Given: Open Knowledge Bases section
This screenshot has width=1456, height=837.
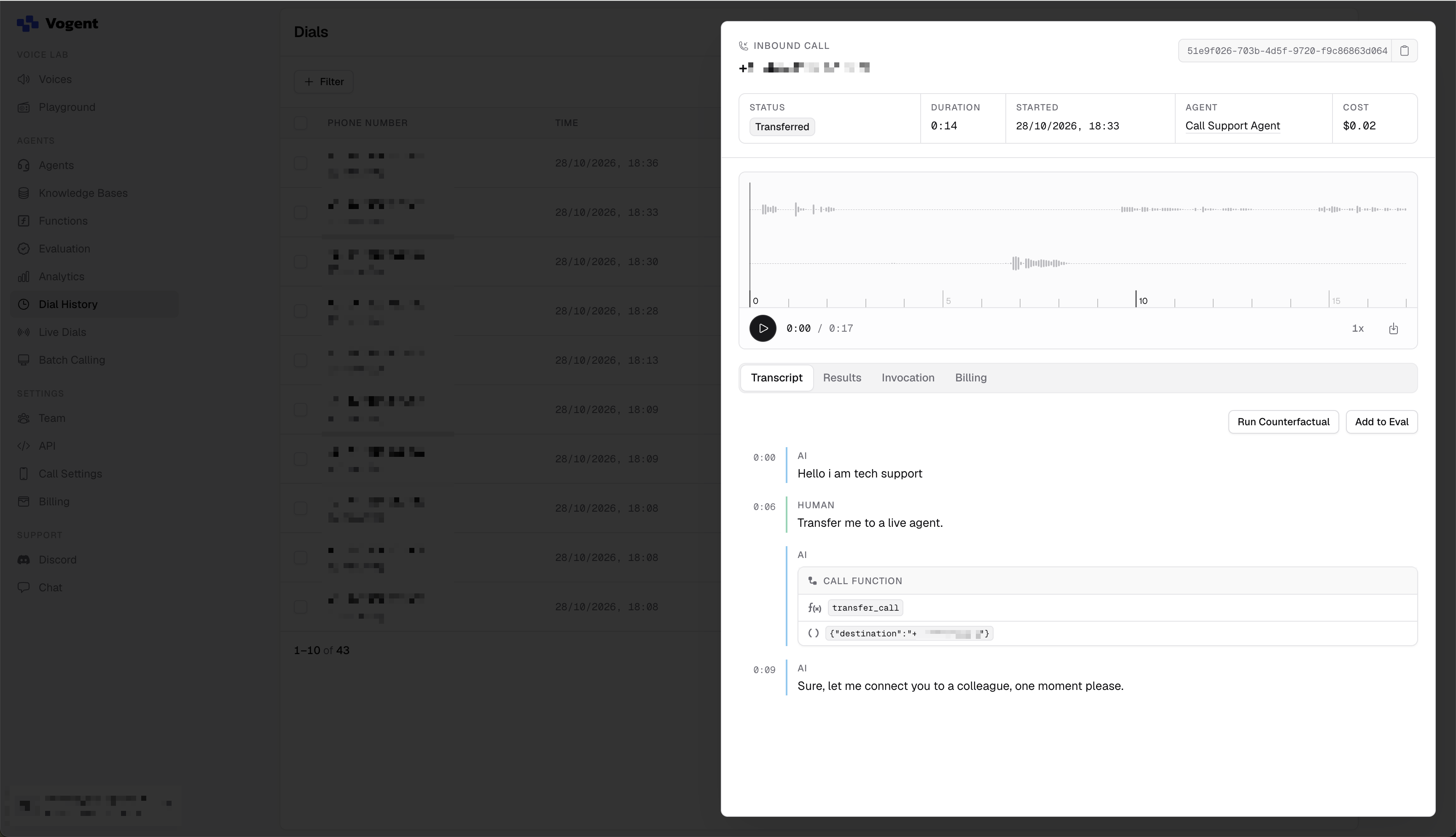Looking at the screenshot, I should click(73, 193).
